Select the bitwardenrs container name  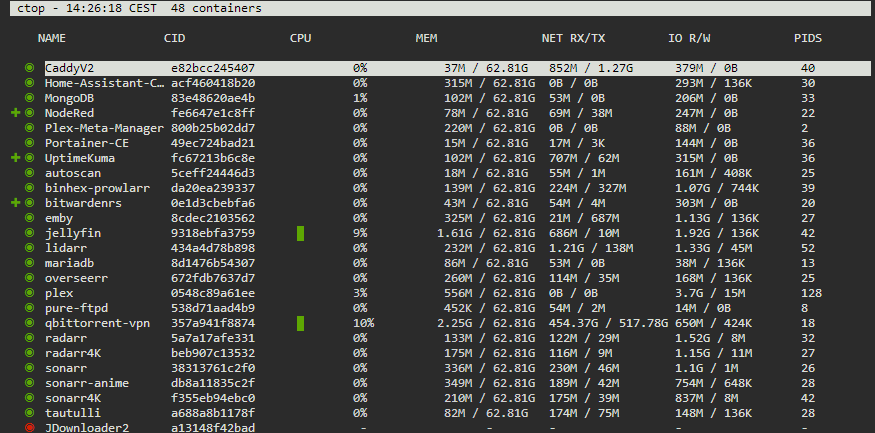(x=84, y=203)
